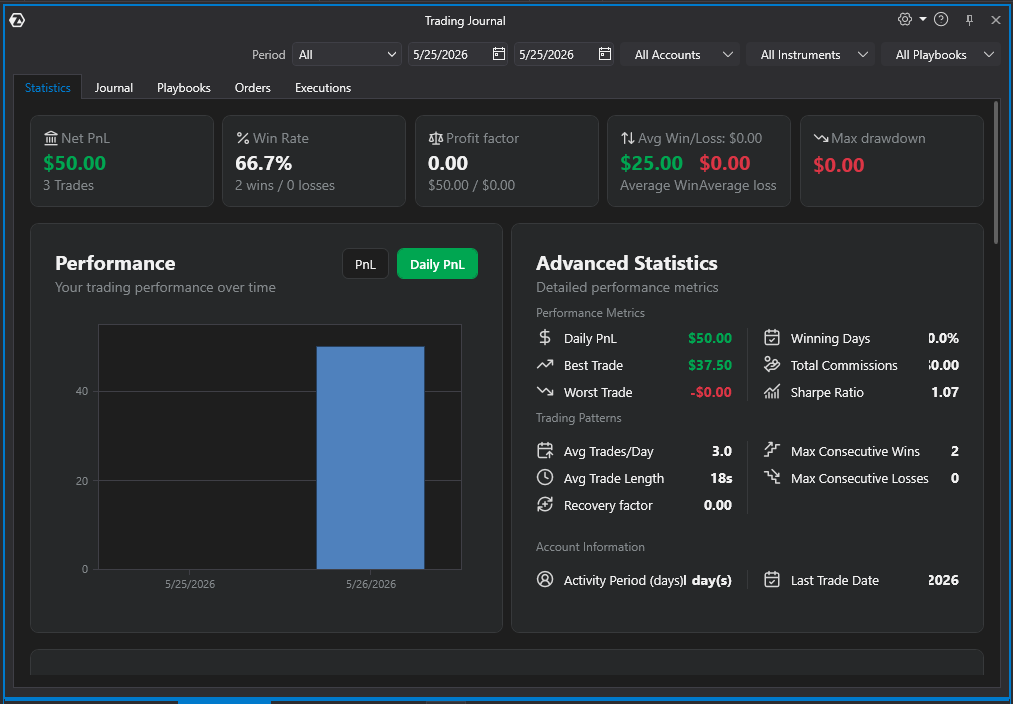Click the $25.00 average win value

(651, 163)
